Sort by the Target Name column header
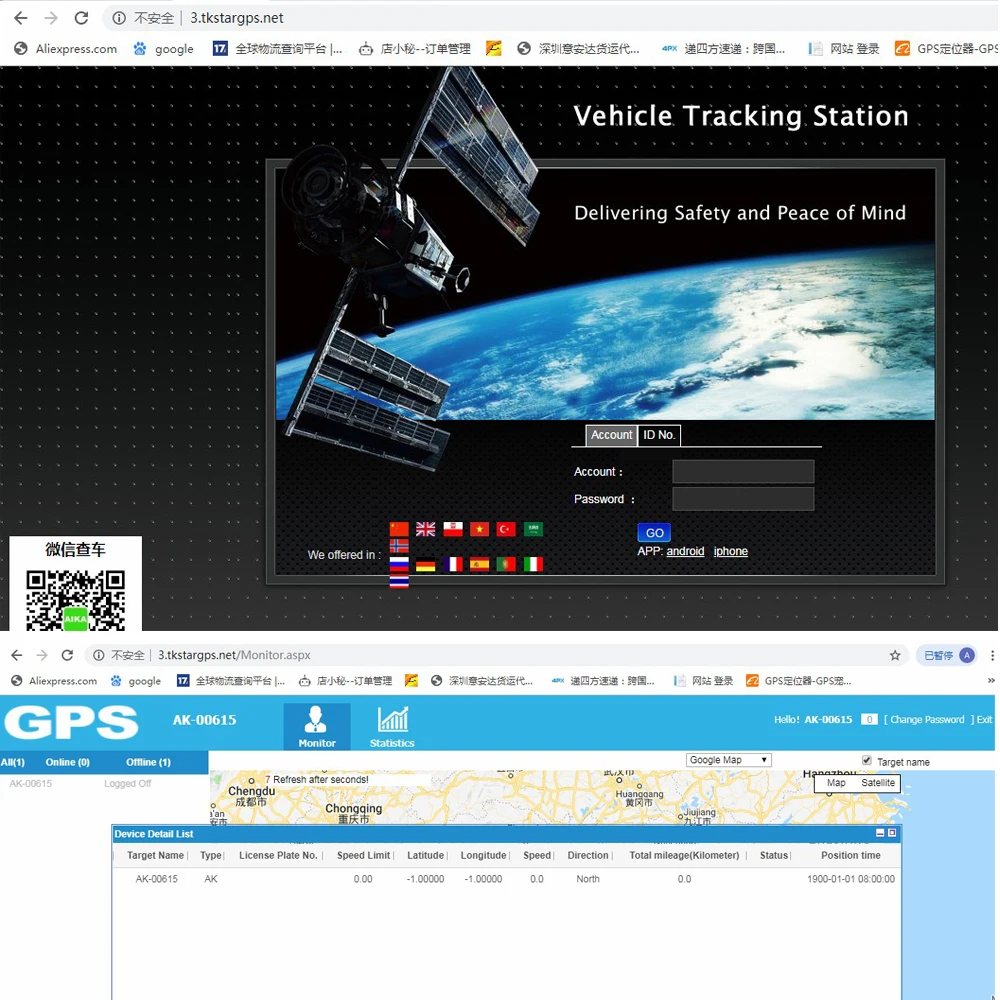Viewport: 1000px width, 1000px height. tap(155, 855)
